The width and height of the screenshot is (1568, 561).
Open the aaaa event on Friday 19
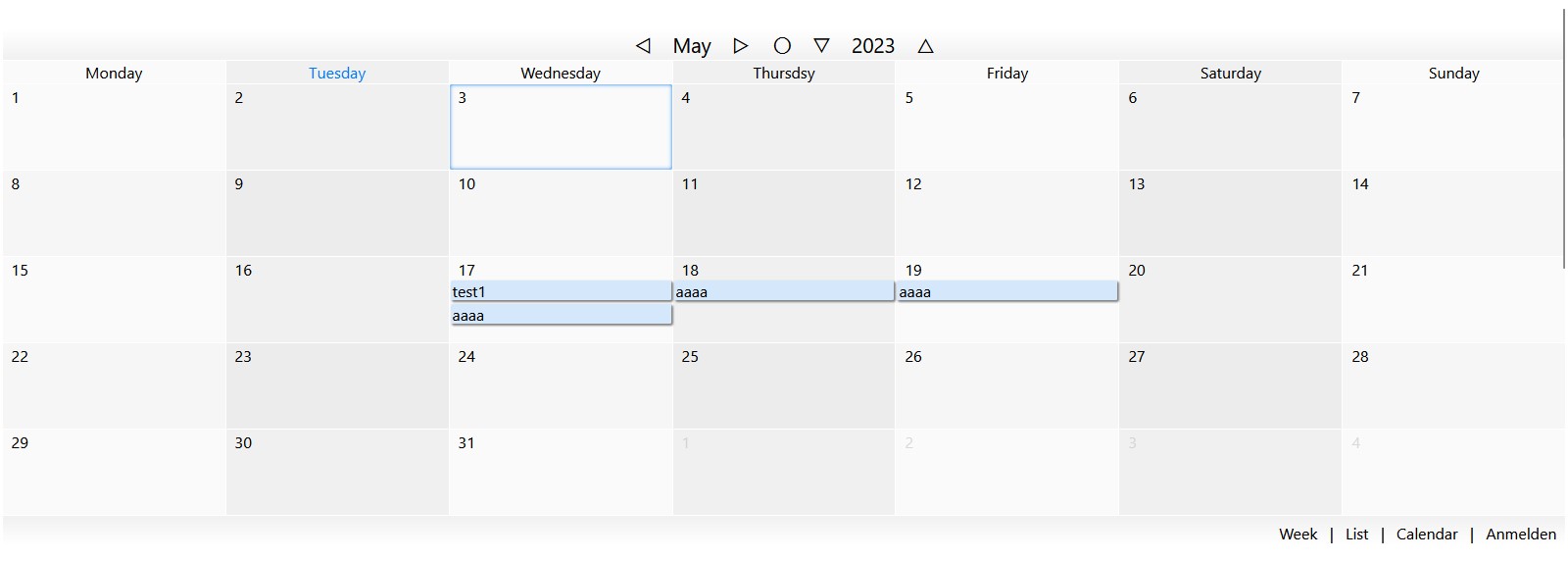(1007, 292)
